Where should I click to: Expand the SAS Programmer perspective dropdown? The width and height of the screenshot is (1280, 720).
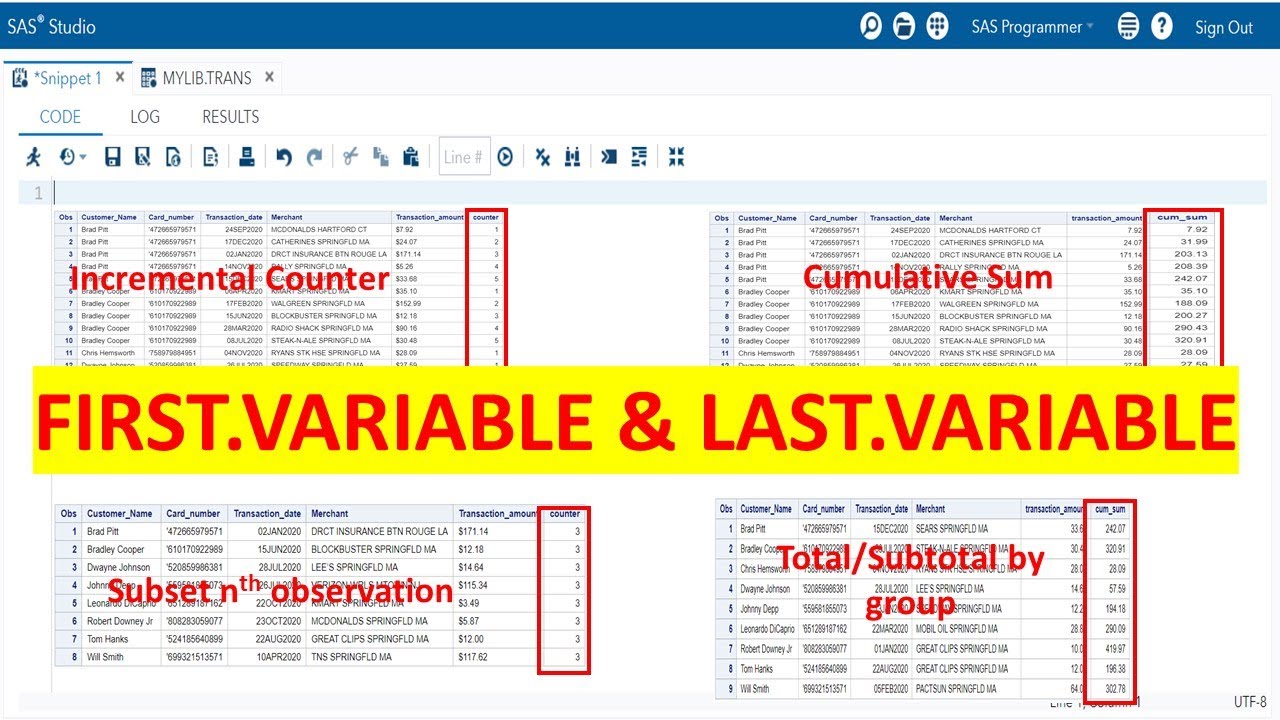coord(1033,27)
